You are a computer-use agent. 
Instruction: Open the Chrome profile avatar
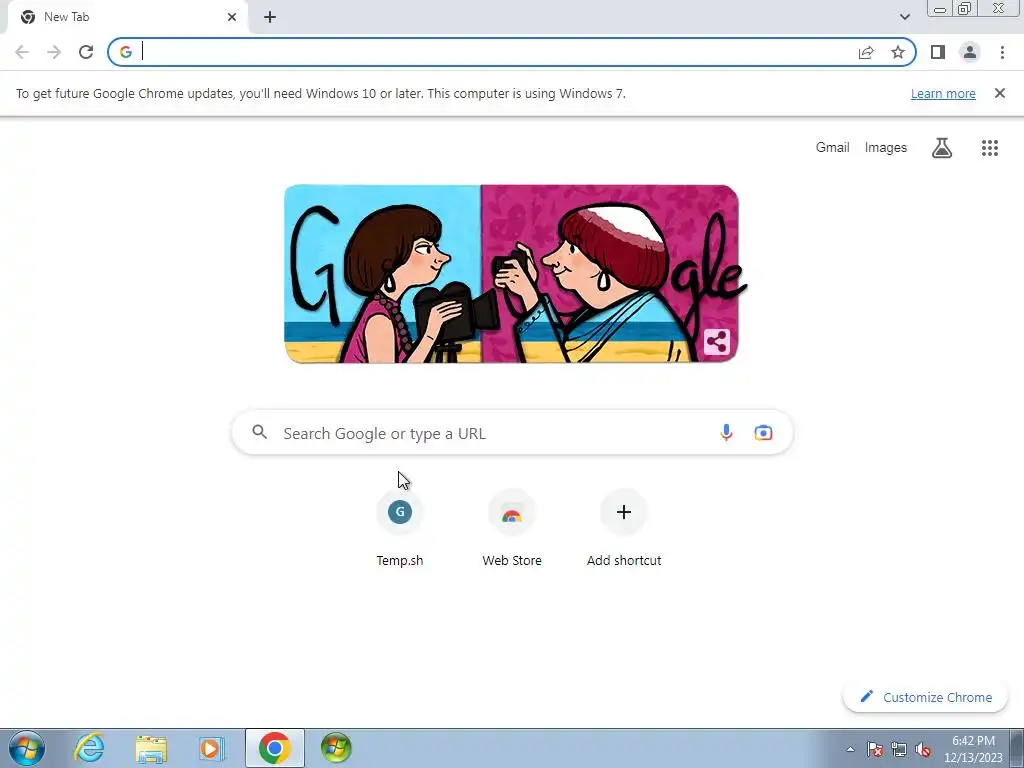[x=970, y=52]
